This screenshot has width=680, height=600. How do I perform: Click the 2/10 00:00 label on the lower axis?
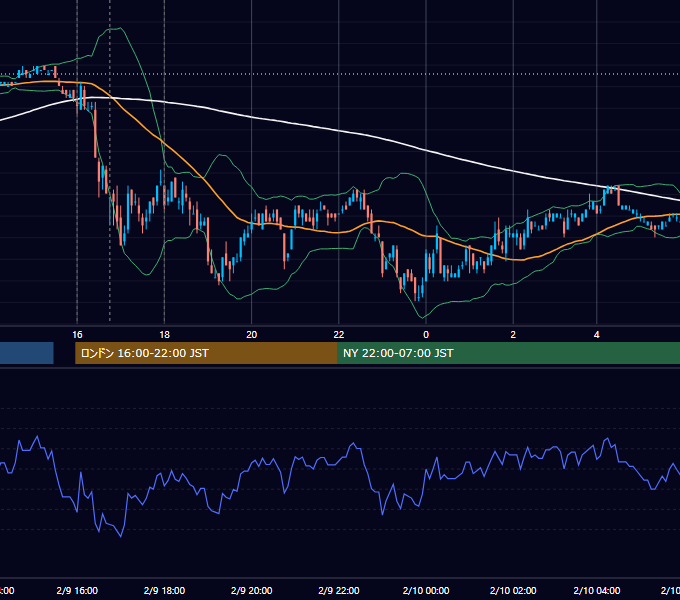[426, 590]
